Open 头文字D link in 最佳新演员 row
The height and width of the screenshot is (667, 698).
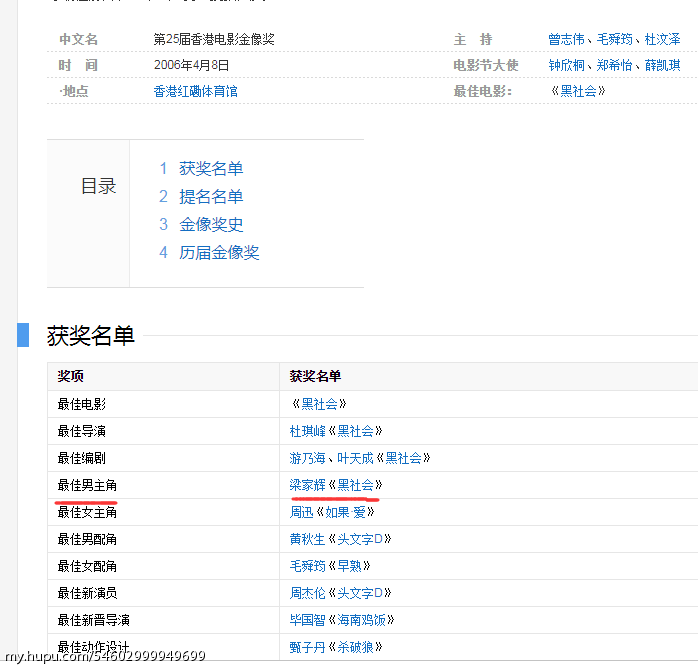360,593
